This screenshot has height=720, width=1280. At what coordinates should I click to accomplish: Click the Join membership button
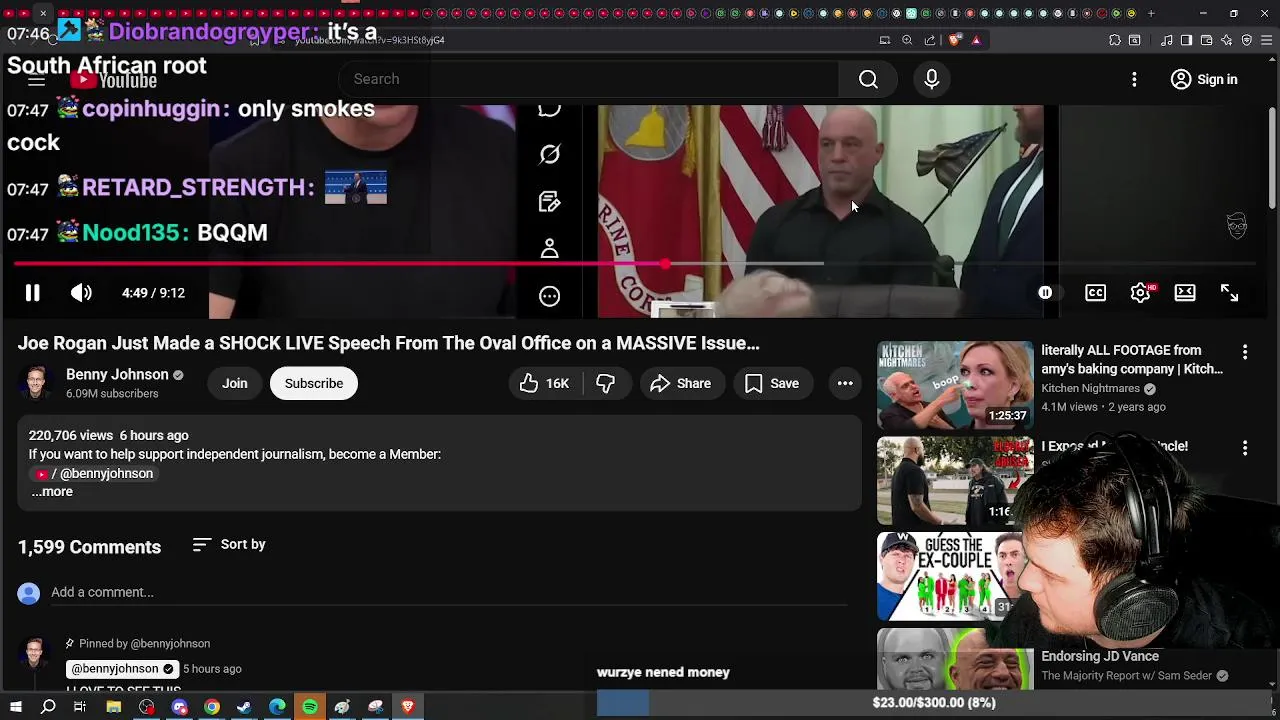pos(235,383)
